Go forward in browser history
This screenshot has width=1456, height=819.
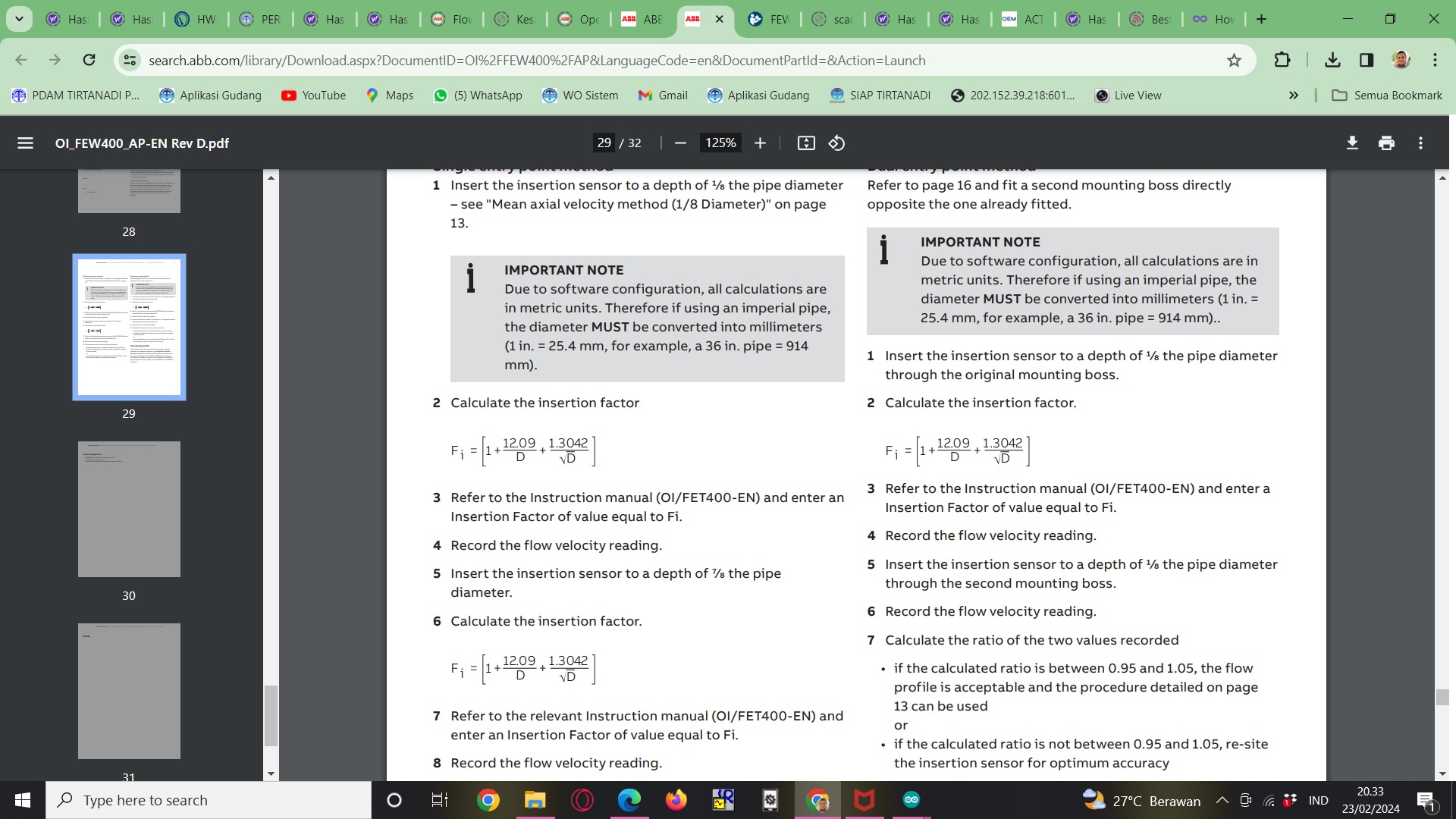(55, 60)
